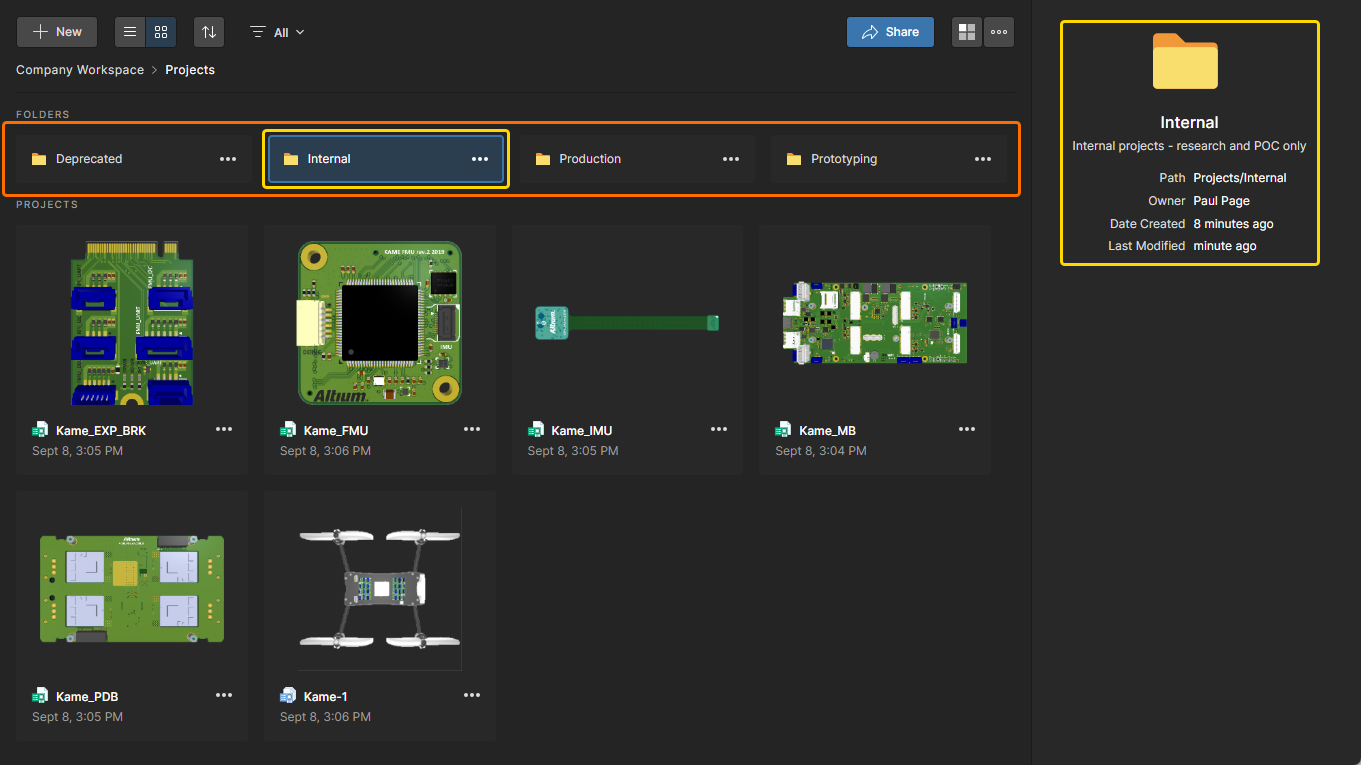Open the Production folder options dropdown
This screenshot has height=765, width=1361.
tap(731, 159)
